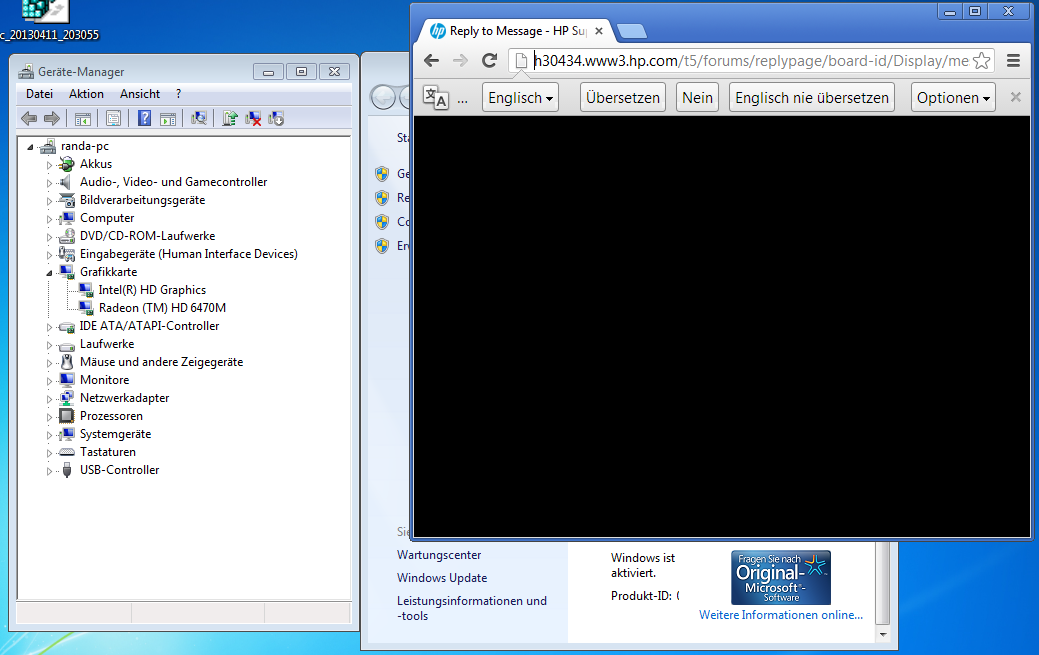Screen dimensions: 1039x655
Task: Click the page info icon before the URL
Action: point(521,61)
